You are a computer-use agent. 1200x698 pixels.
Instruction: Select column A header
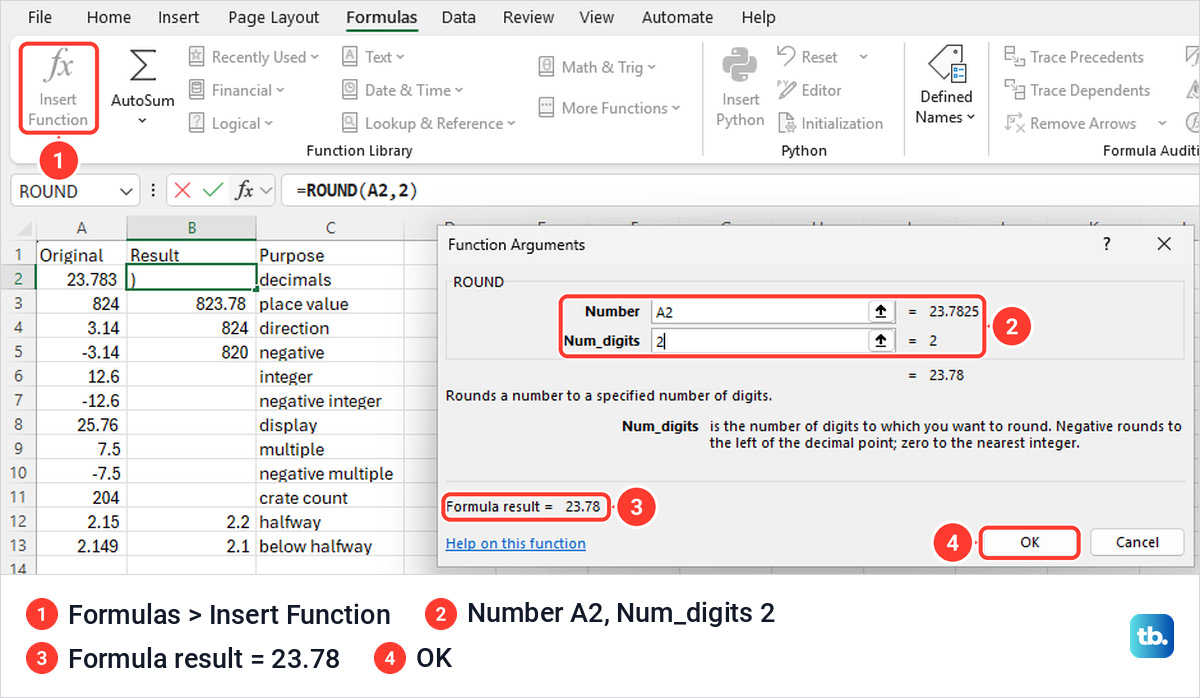point(82,227)
